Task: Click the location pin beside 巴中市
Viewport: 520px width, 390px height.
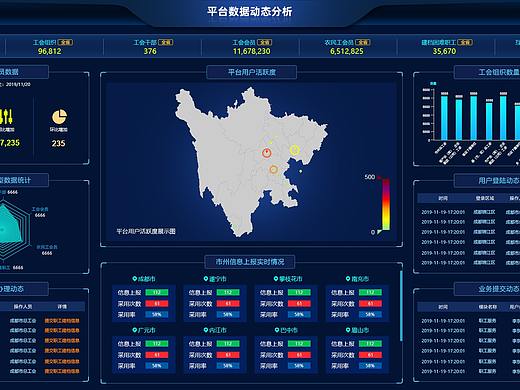Action: (x=277, y=330)
